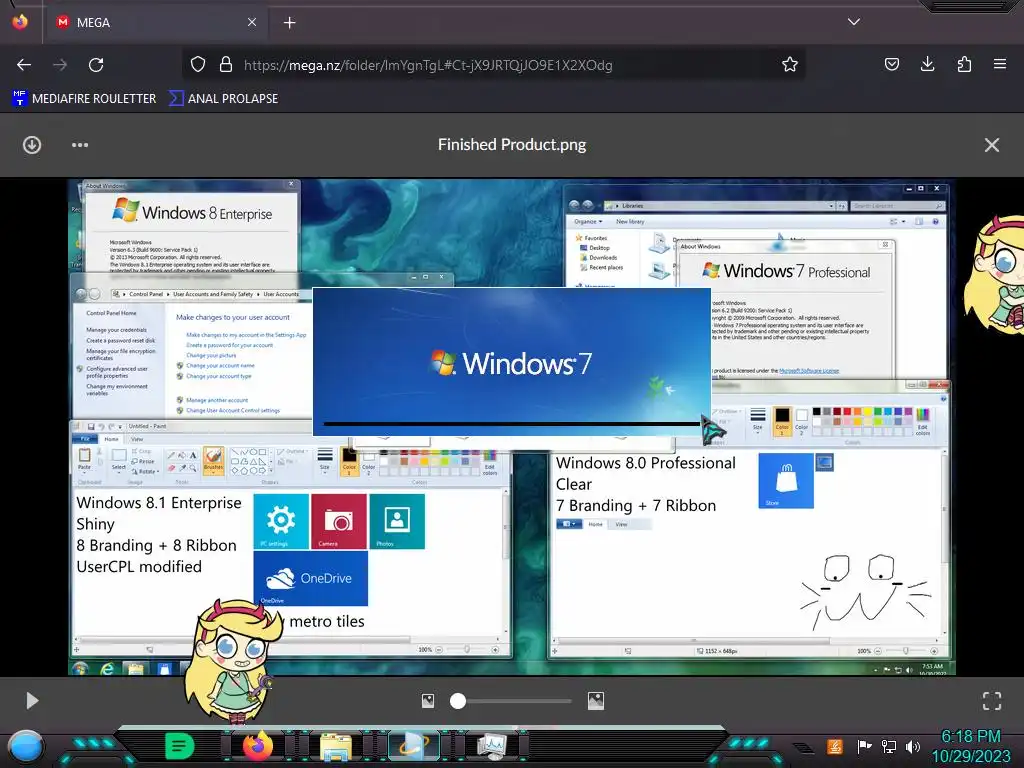
Task: Switch to the MEGA tab
Action: pos(157,22)
